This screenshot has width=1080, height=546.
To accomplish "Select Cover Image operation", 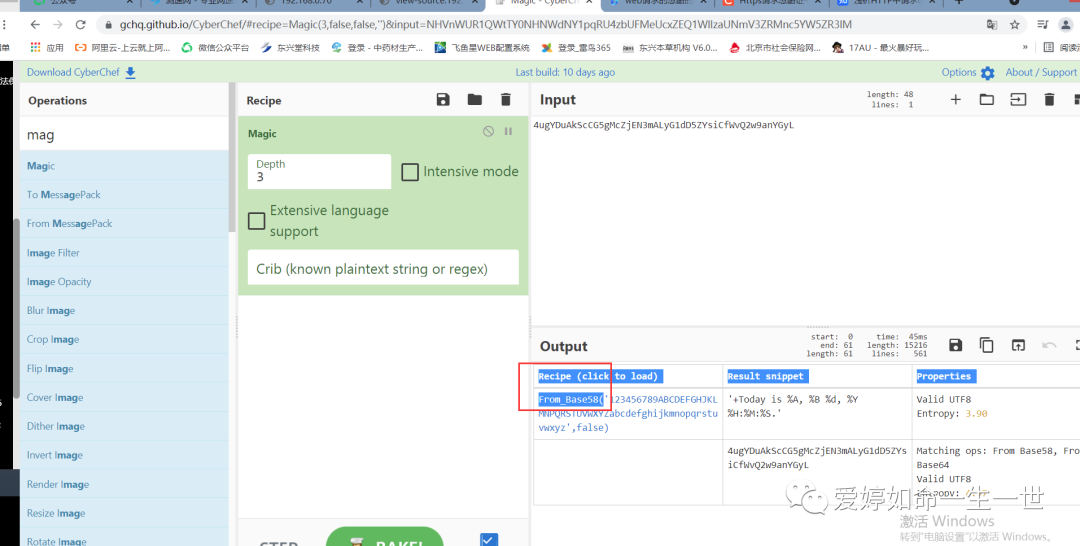I will click(124, 397).
